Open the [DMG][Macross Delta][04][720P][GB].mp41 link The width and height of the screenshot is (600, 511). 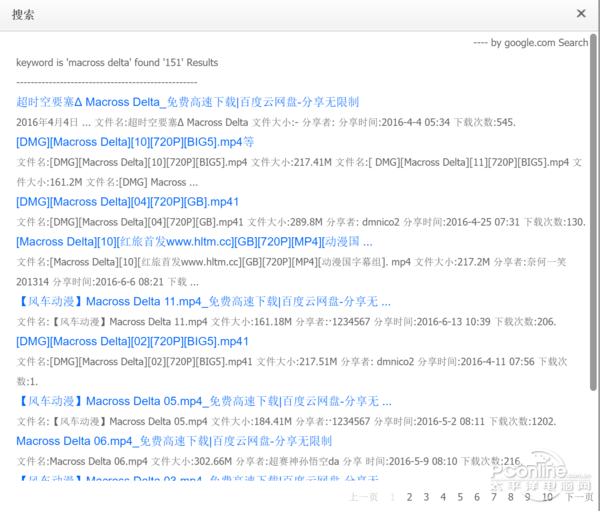click(x=127, y=202)
